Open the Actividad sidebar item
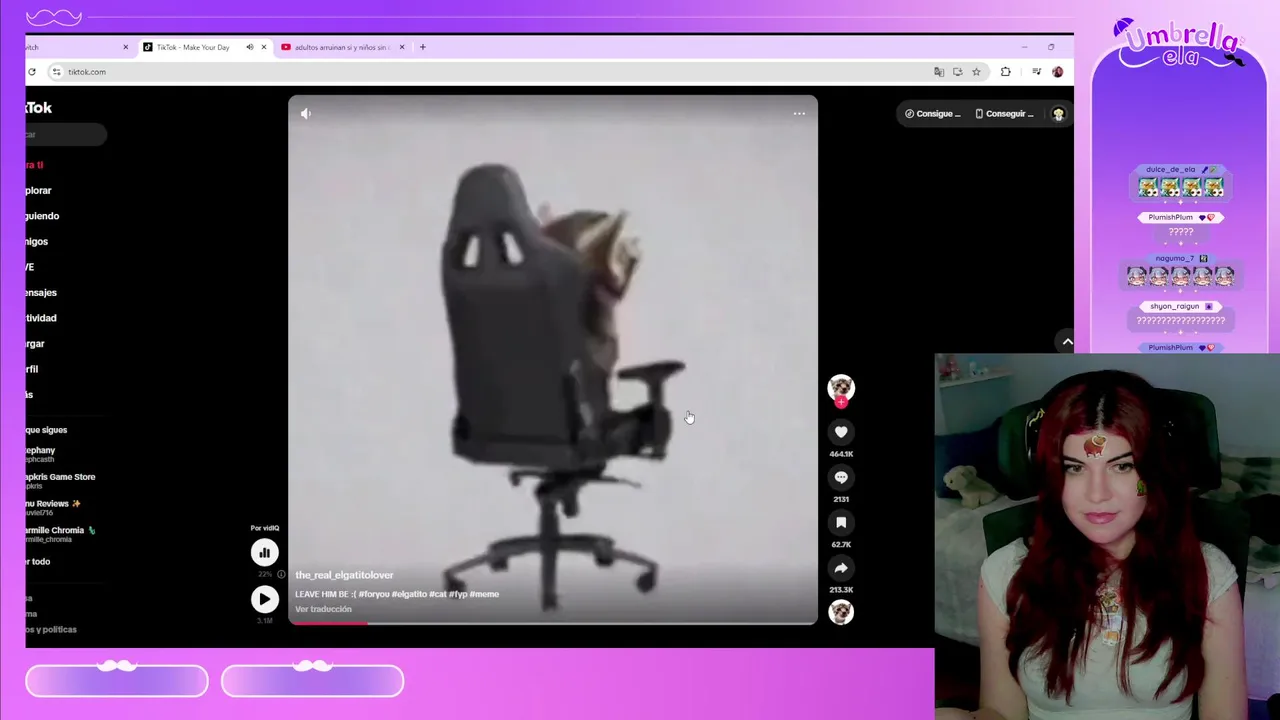 [41, 318]
